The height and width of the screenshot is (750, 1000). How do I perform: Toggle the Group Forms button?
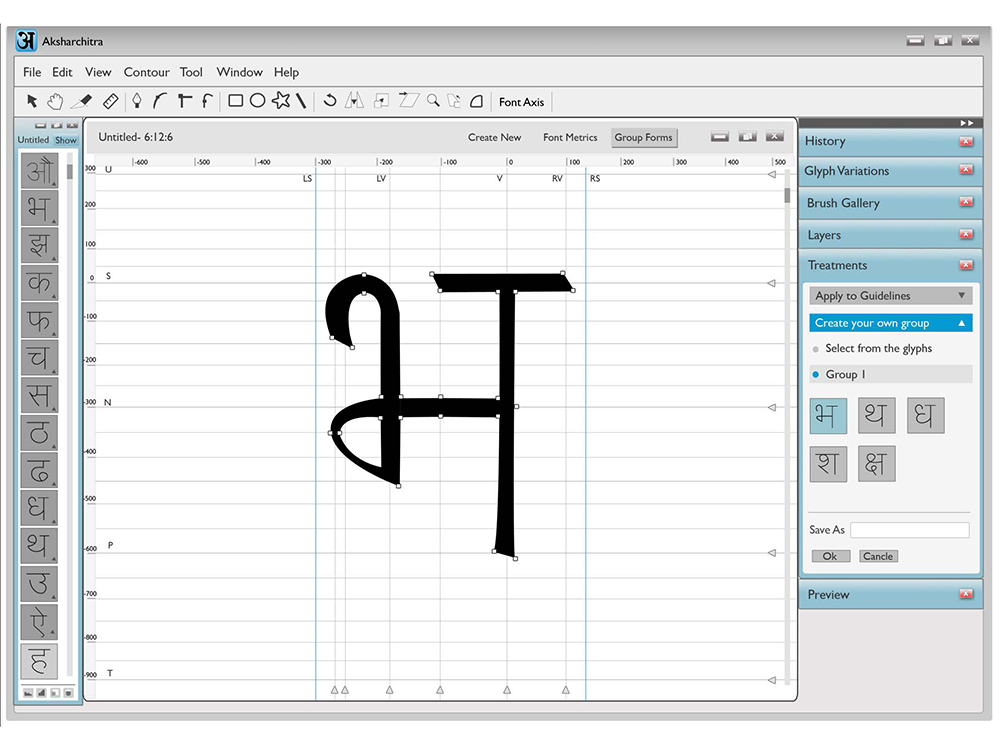click(643, 138)
